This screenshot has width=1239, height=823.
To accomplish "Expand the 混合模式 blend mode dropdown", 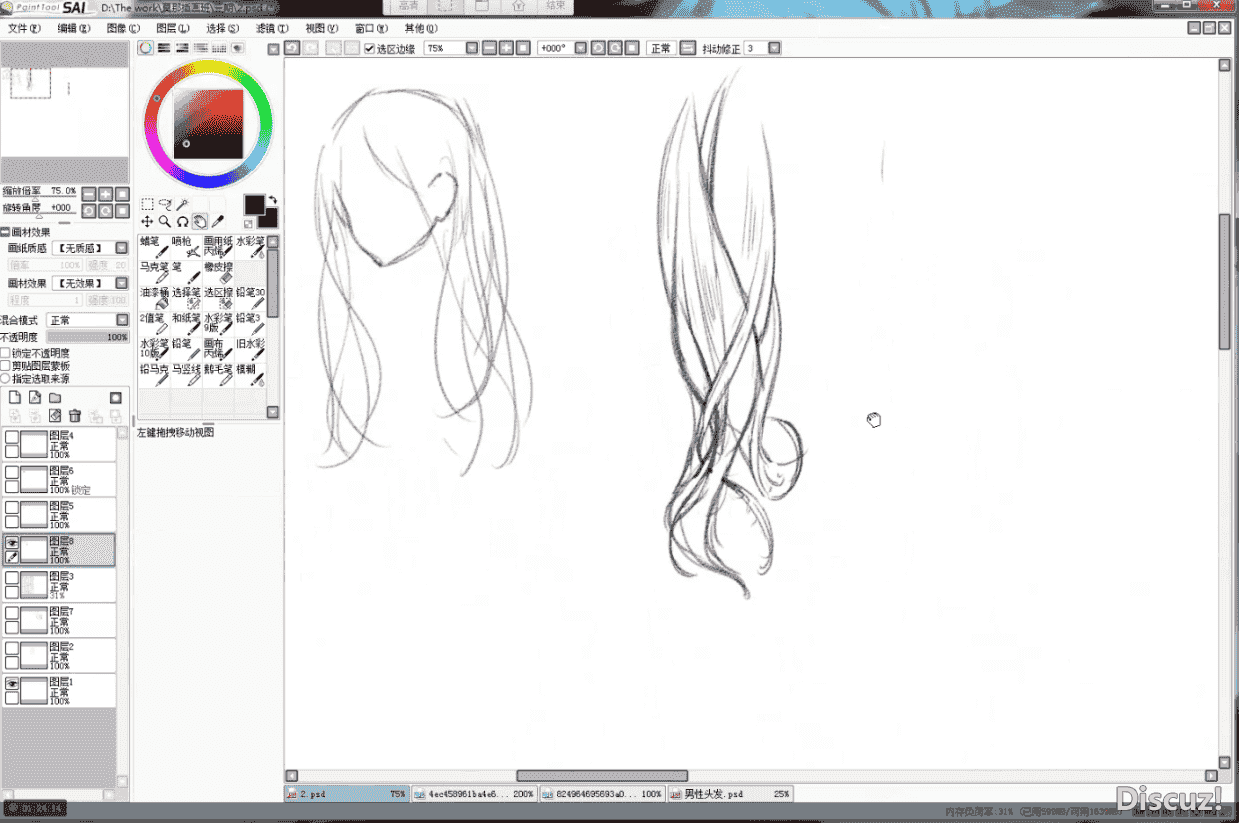I will [122, 320].
